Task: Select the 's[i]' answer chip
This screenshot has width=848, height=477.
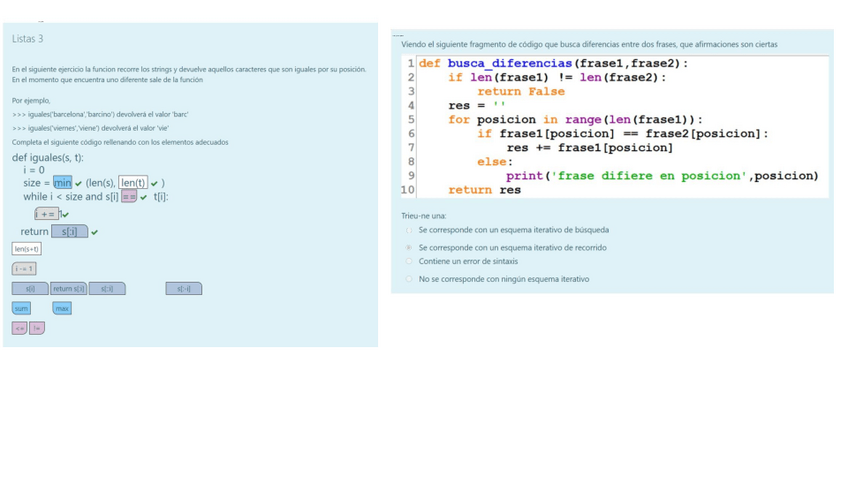Action: pyautogui.click(x=30, y=289)
